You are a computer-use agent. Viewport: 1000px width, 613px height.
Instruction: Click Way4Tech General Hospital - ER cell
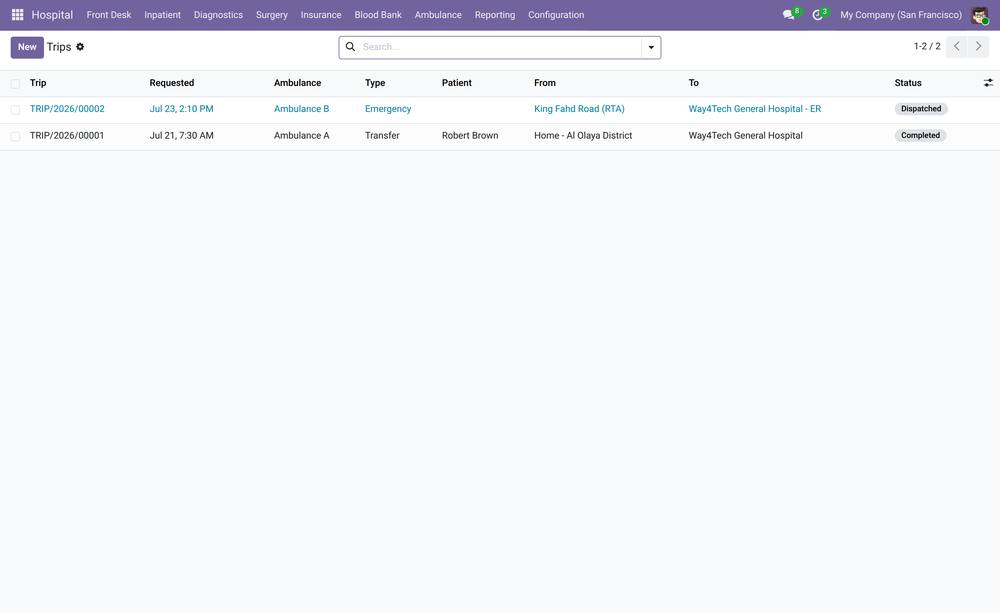pos(754,109)
